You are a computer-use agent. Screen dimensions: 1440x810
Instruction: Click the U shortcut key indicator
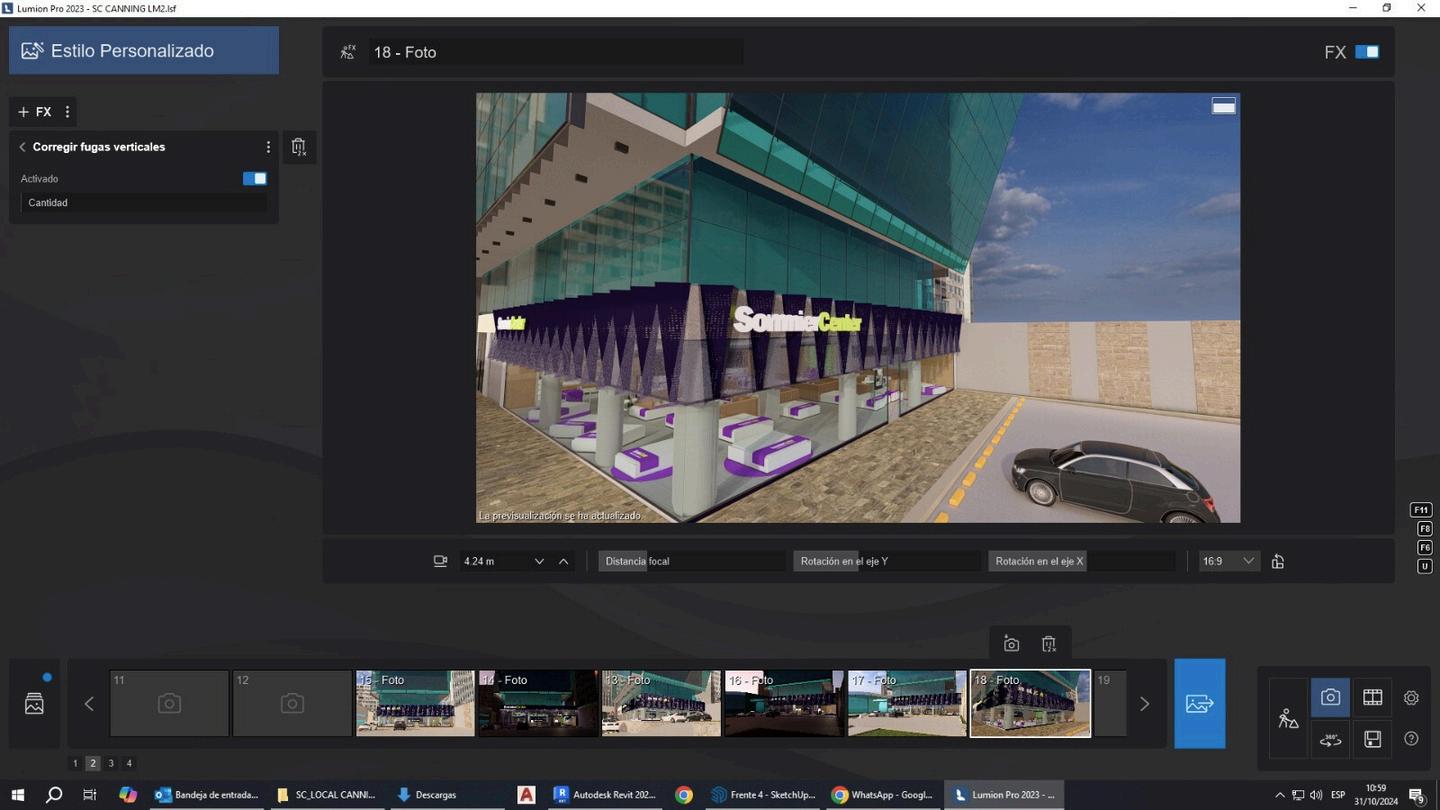point(1425,566)
